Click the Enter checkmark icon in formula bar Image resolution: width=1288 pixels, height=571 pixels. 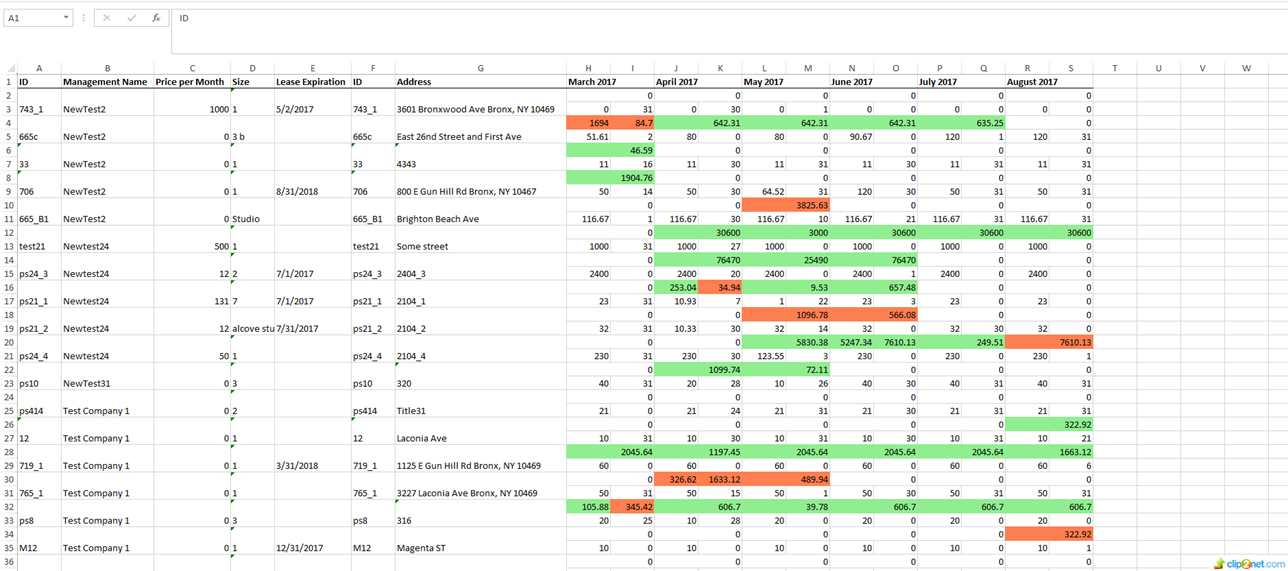coord(131,18)
